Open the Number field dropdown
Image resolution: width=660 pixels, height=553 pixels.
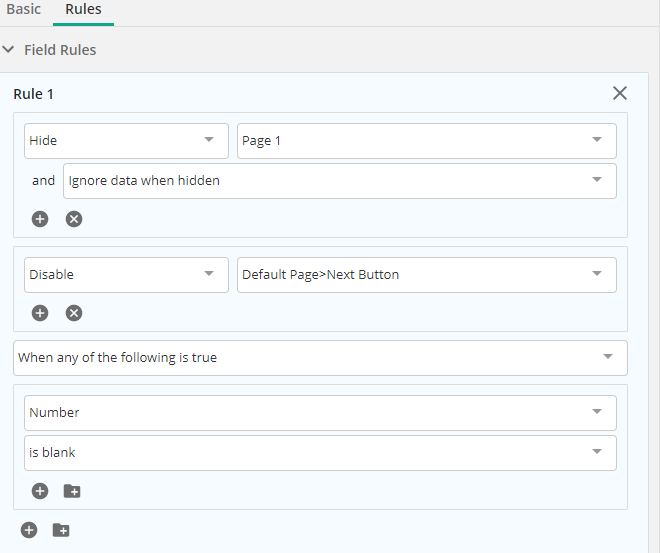point(320,412)
